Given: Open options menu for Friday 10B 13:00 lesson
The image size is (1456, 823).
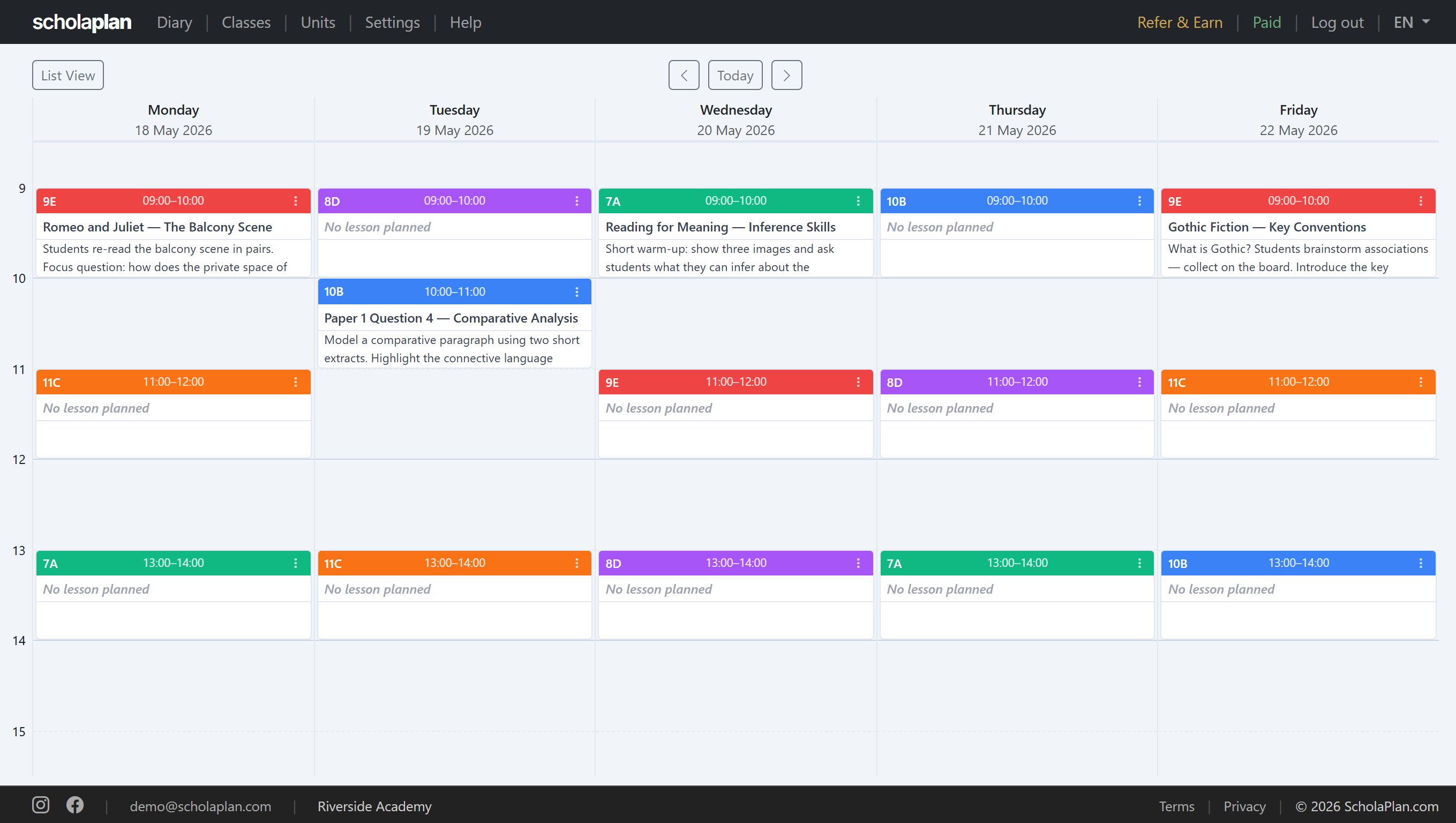Looking at the screenshot, I should (1421, 563).
